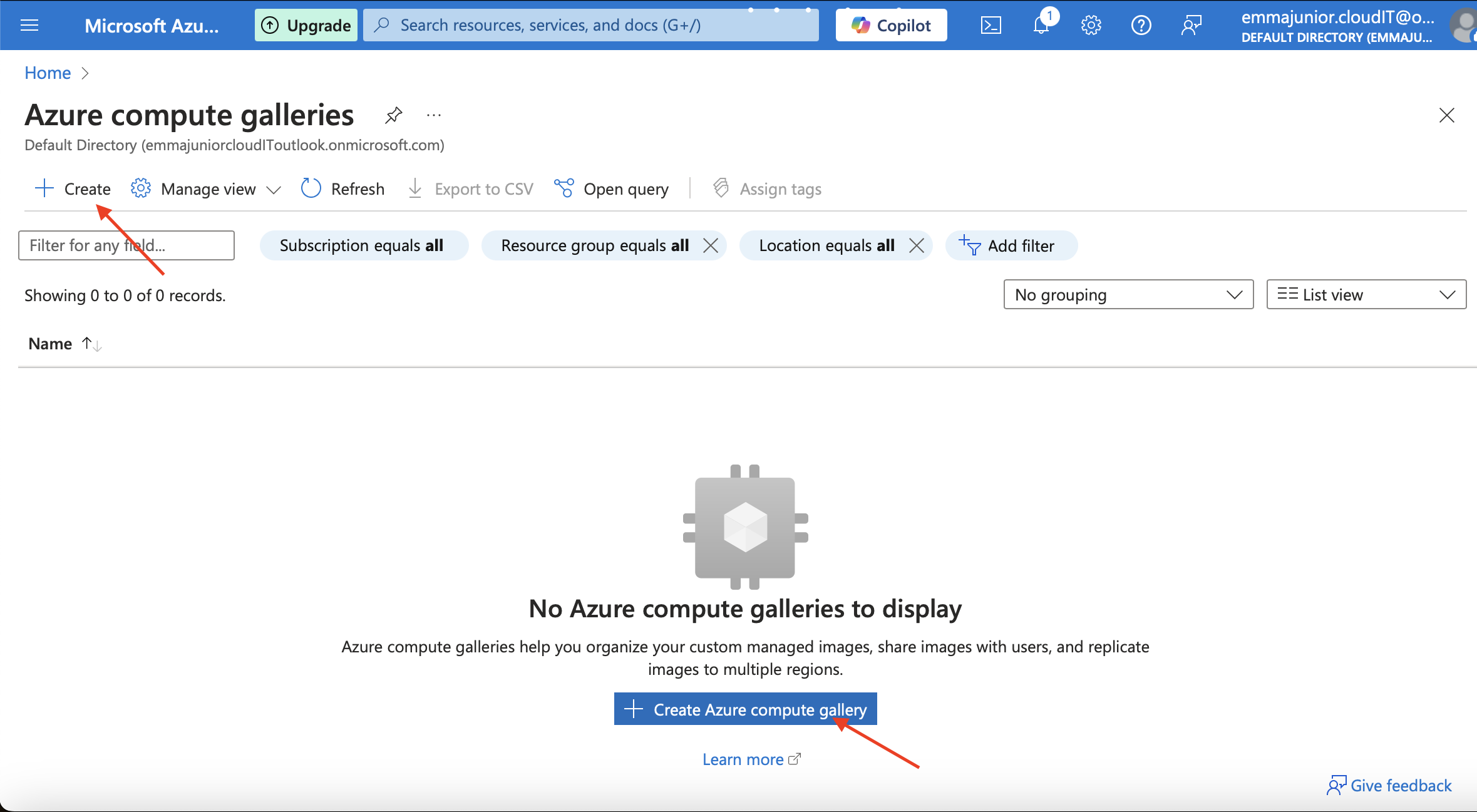Open the List view dropdown
Image resolution: width=1477 pixels, height=812 pixels.
[1366, 294]
